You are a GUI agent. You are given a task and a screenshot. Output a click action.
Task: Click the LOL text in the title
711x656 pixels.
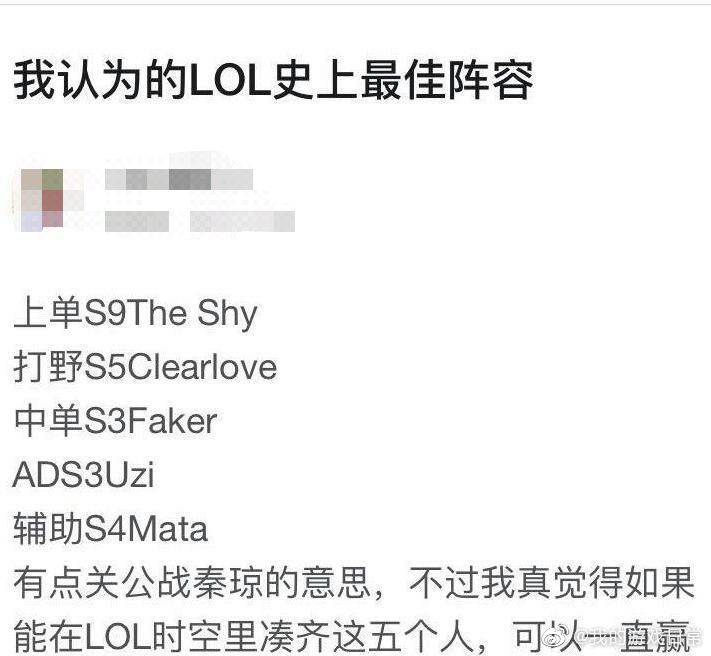click(229, 82)
